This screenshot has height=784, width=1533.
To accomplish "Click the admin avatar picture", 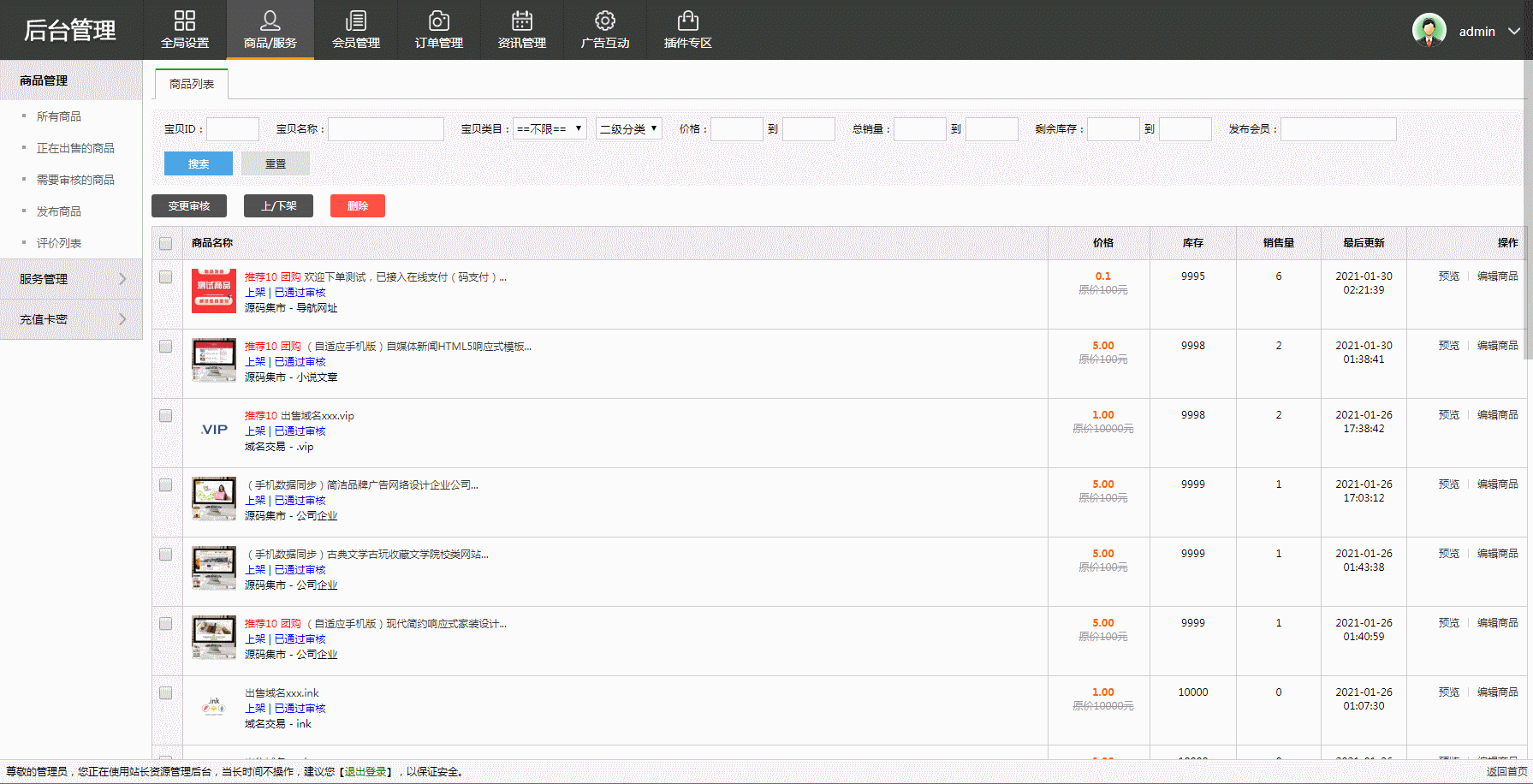I will pyautogui.click(x=1429, y=30).
